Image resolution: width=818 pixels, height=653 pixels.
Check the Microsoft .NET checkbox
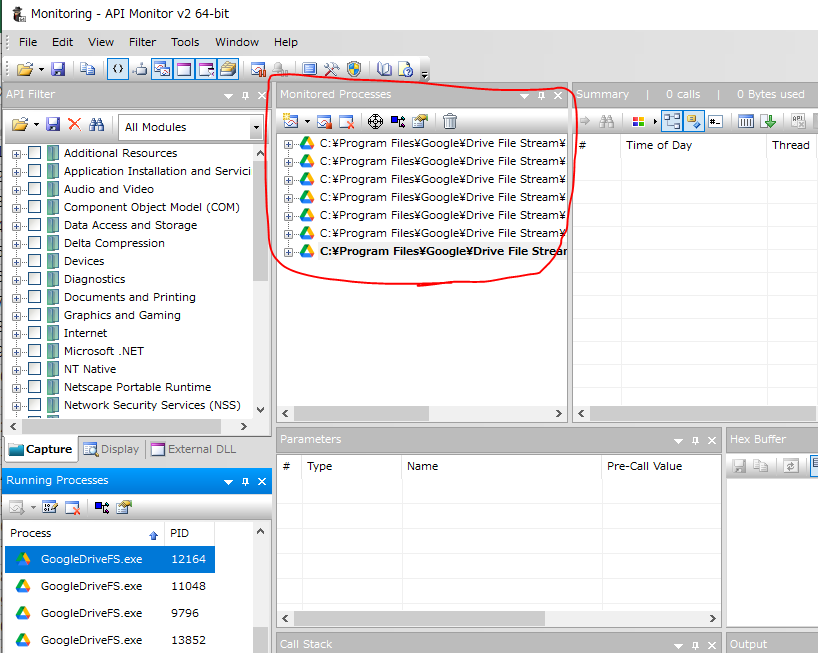34,350
